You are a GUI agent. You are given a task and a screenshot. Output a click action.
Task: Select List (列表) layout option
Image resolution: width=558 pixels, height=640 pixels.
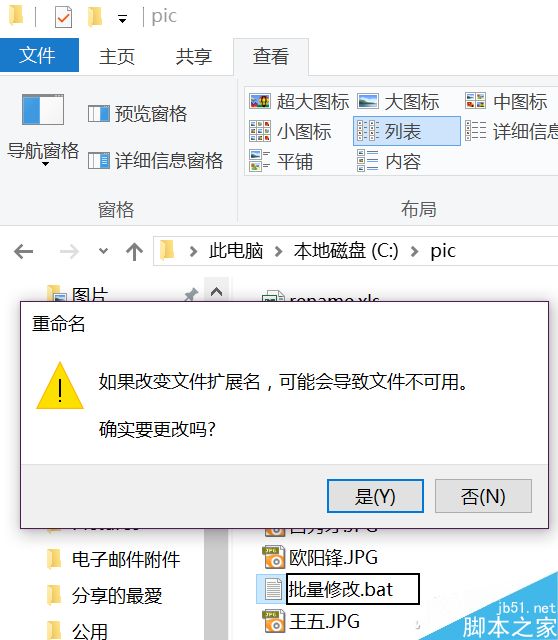point(407,131)
